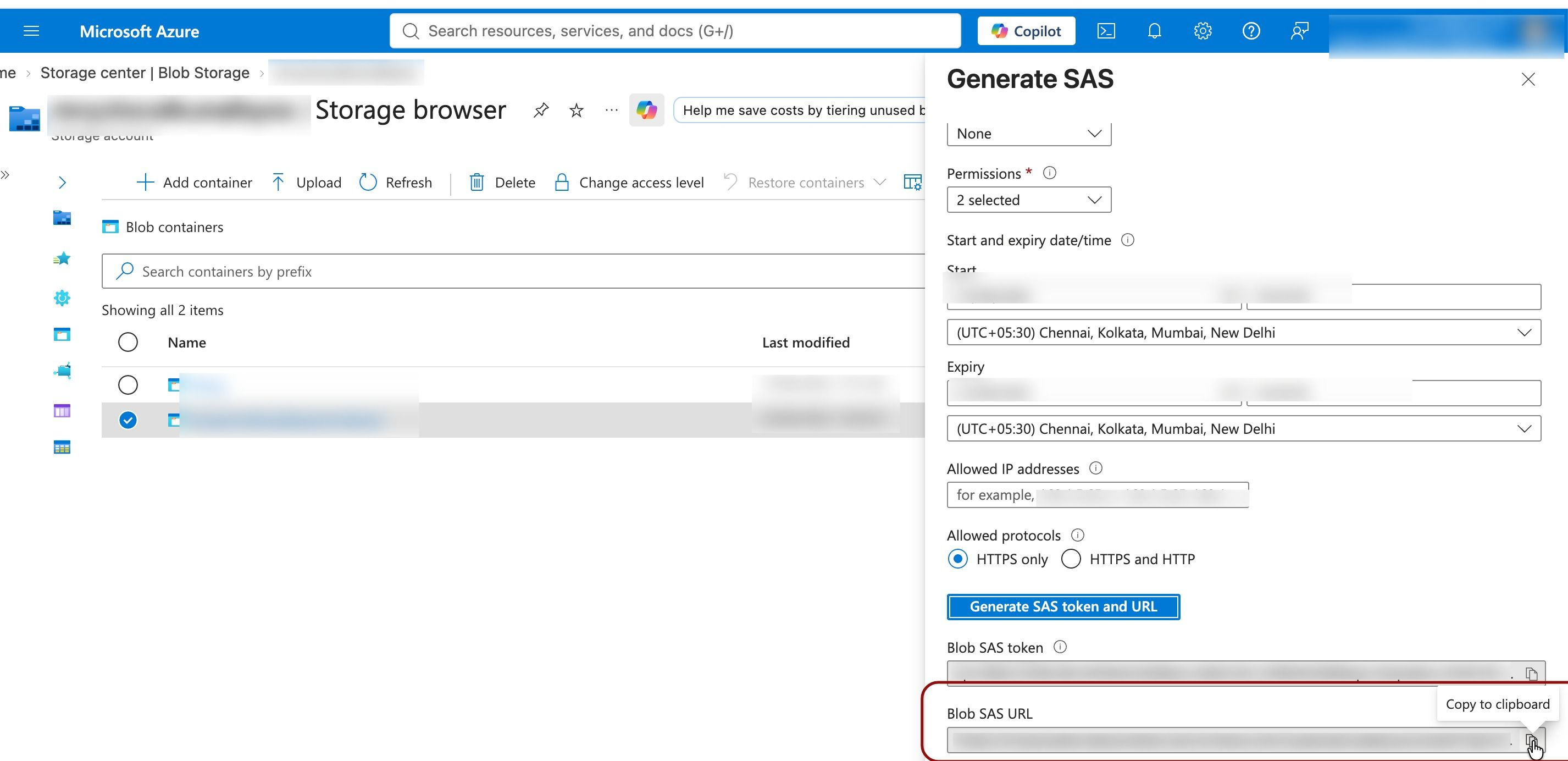Click the Blob SAS token text field
This screenshot has width=1568, height=761.
point(1234,674)
